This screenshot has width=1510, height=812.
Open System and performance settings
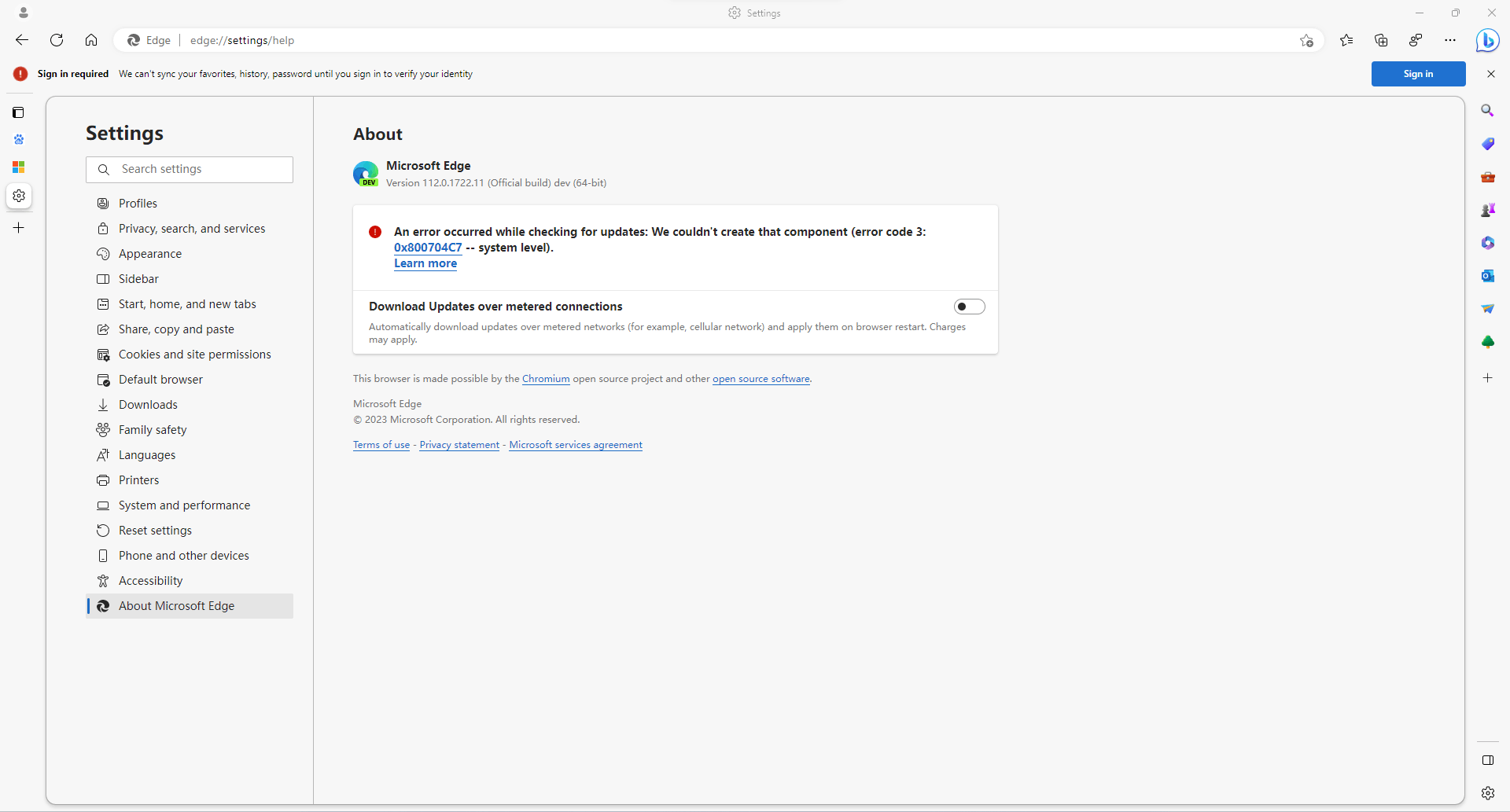coord(190,505)
